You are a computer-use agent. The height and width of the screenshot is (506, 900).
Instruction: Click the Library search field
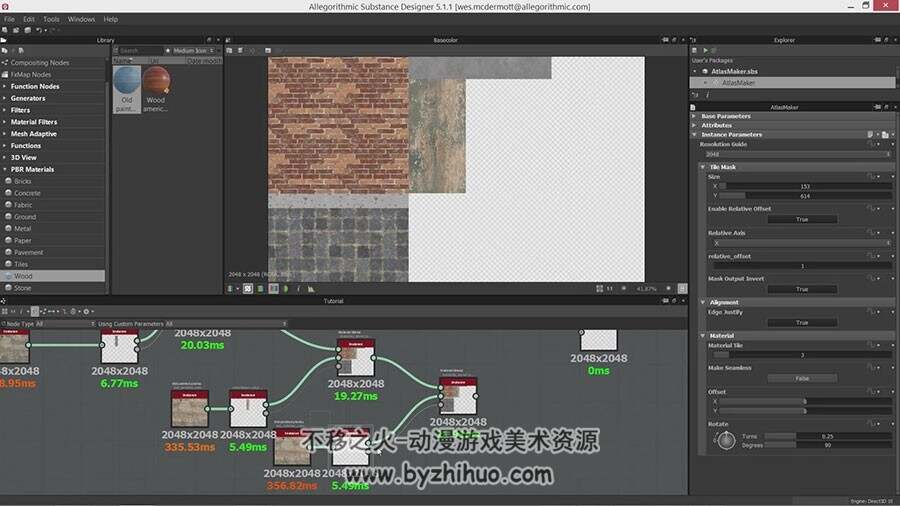(x=140, y=50)
